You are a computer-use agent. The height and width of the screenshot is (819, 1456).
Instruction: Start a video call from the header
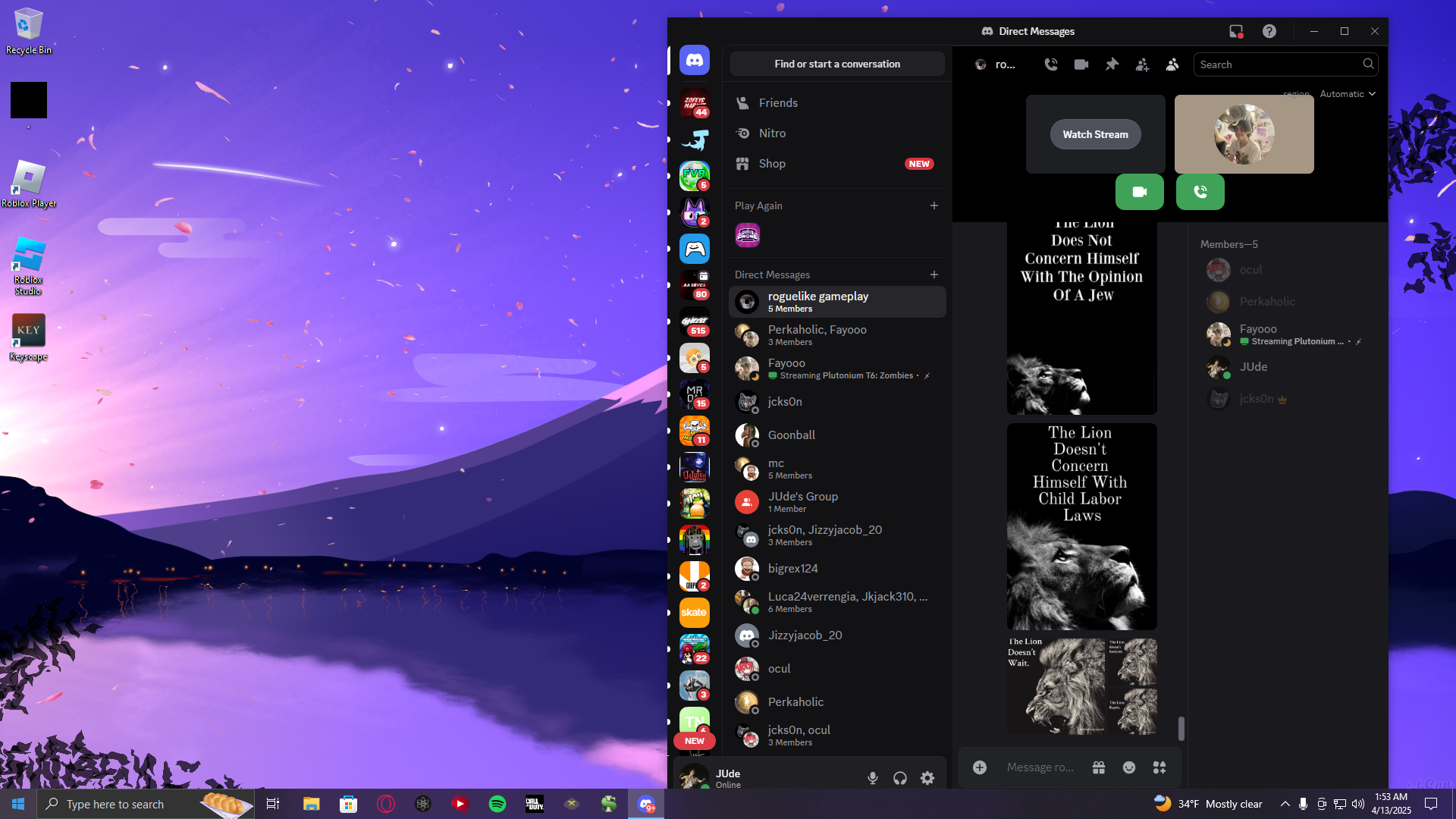pyautogui.click(x=1081, y=64)
